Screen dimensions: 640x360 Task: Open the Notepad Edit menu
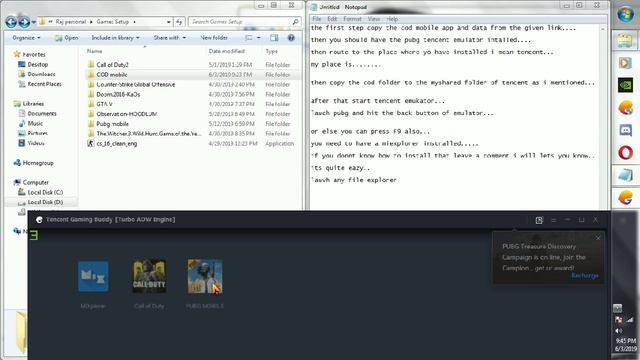coord(332,19)
